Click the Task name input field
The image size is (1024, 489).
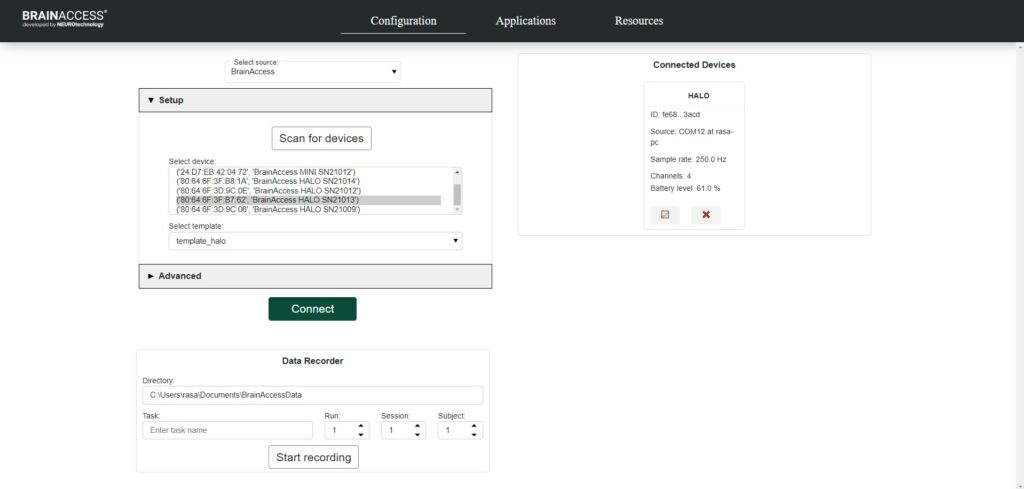click(x=227, y=430)
